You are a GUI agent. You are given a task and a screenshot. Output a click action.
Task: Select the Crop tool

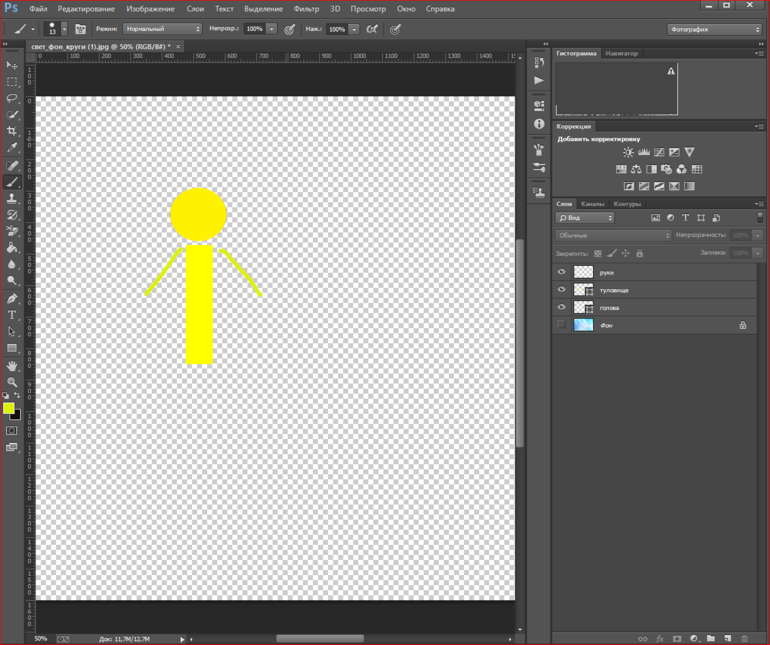(x=12, y=131)
